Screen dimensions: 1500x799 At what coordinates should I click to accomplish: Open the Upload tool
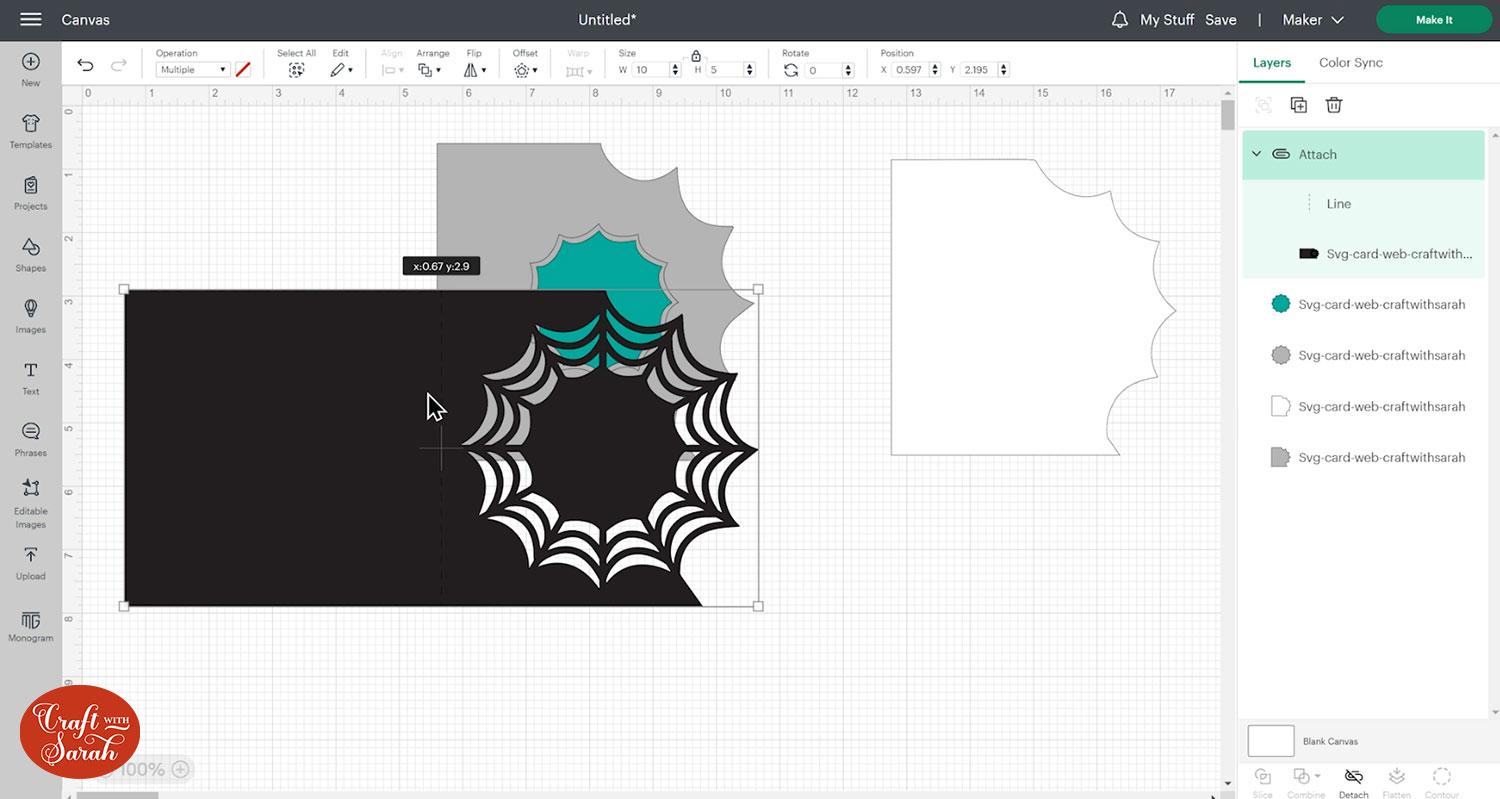coord(31,563)
